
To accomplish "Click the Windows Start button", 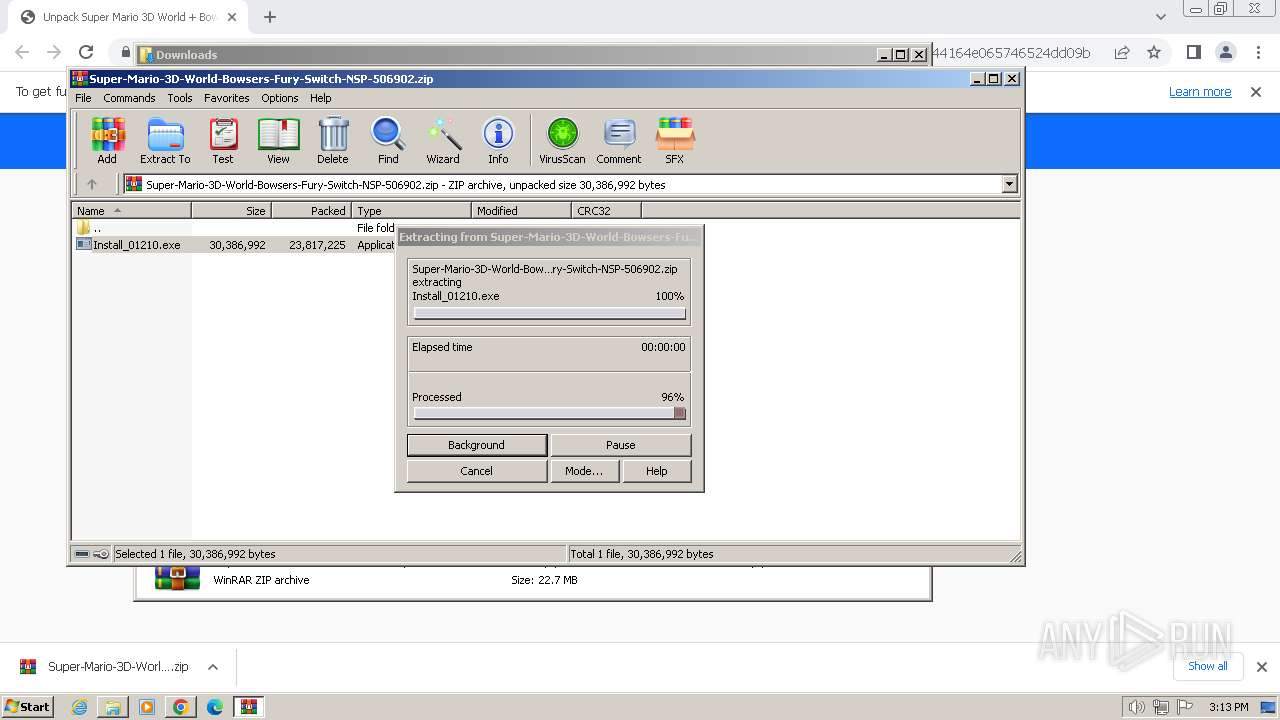I will point(27,707).
